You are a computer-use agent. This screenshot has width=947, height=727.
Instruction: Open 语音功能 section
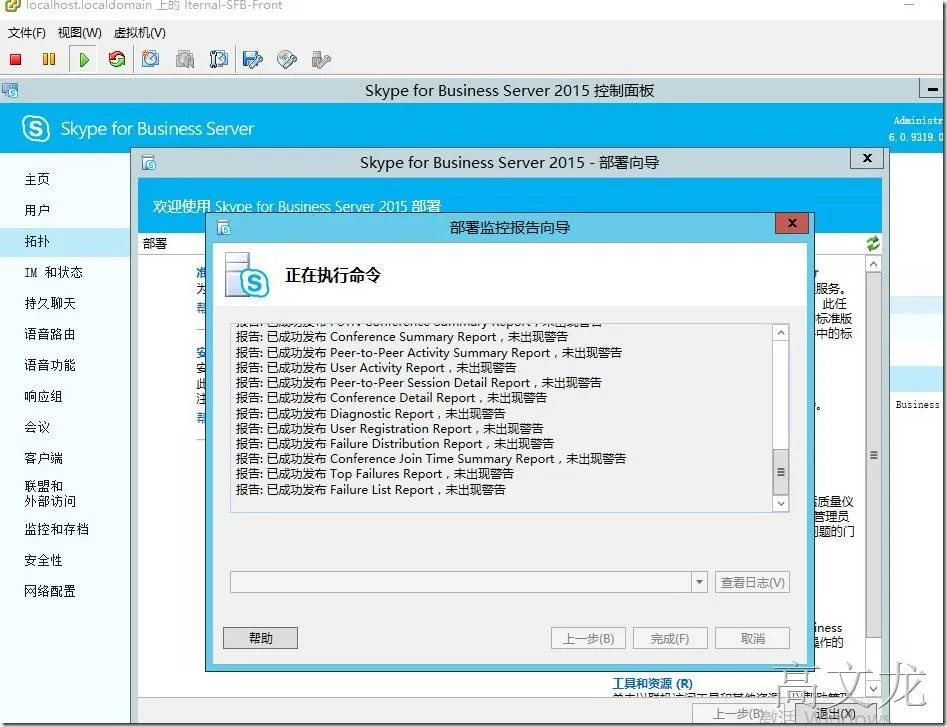[x=50, y=365]
